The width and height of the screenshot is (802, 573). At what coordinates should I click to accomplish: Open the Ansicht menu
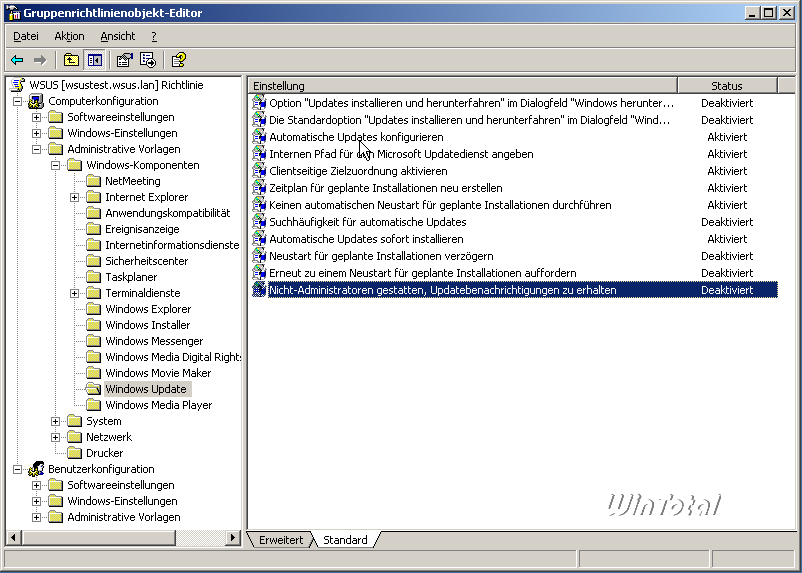coord(118,36)
